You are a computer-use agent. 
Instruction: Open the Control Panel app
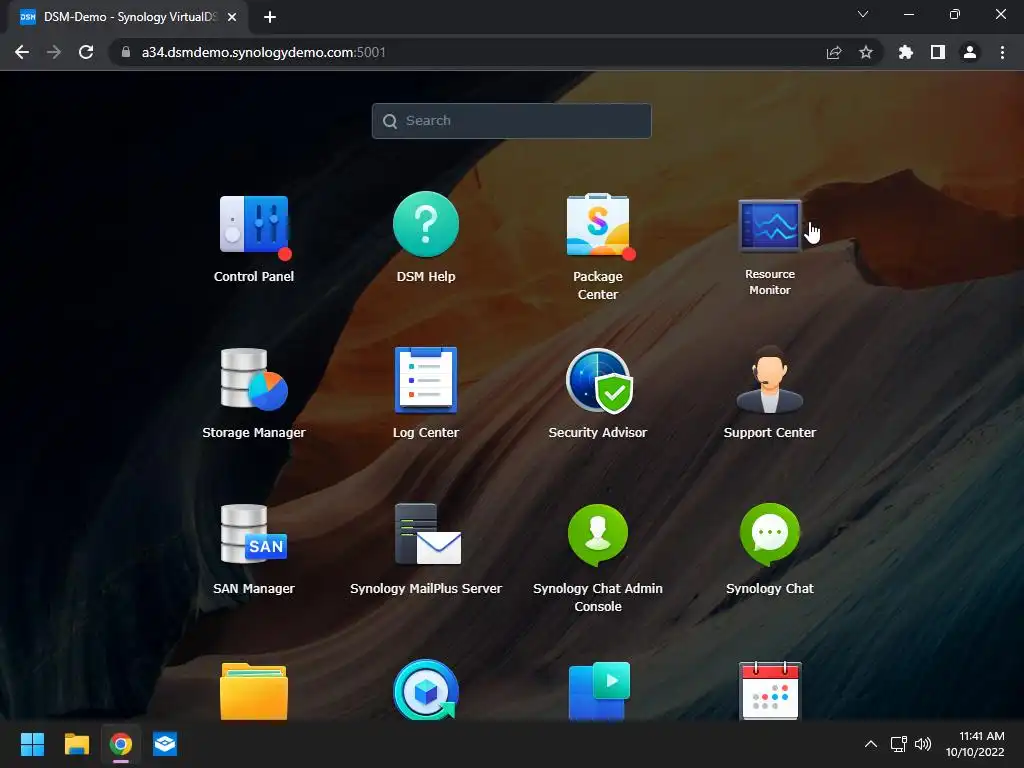pos(254,225)
